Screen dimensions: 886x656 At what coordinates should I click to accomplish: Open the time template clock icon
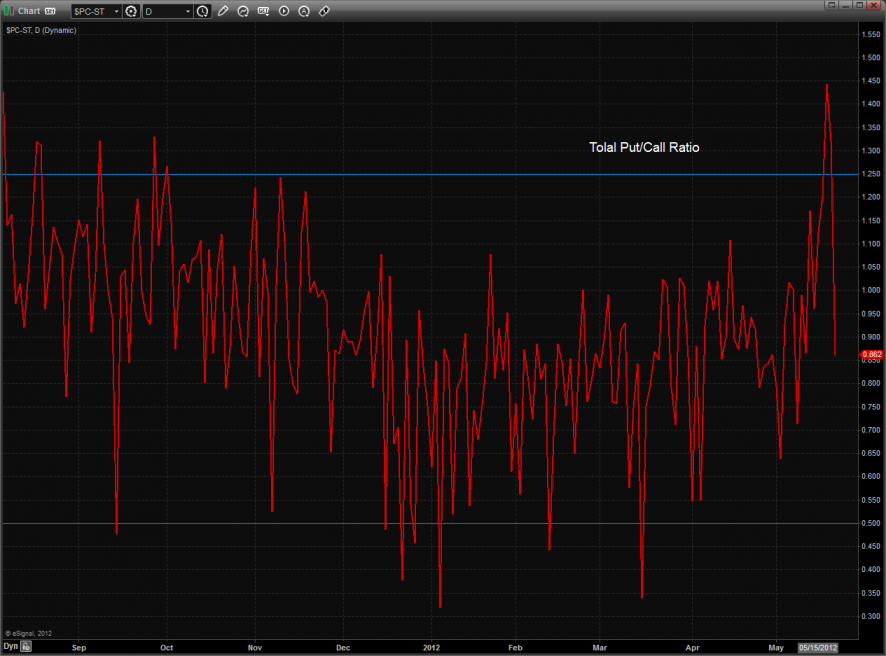(202, 11)
